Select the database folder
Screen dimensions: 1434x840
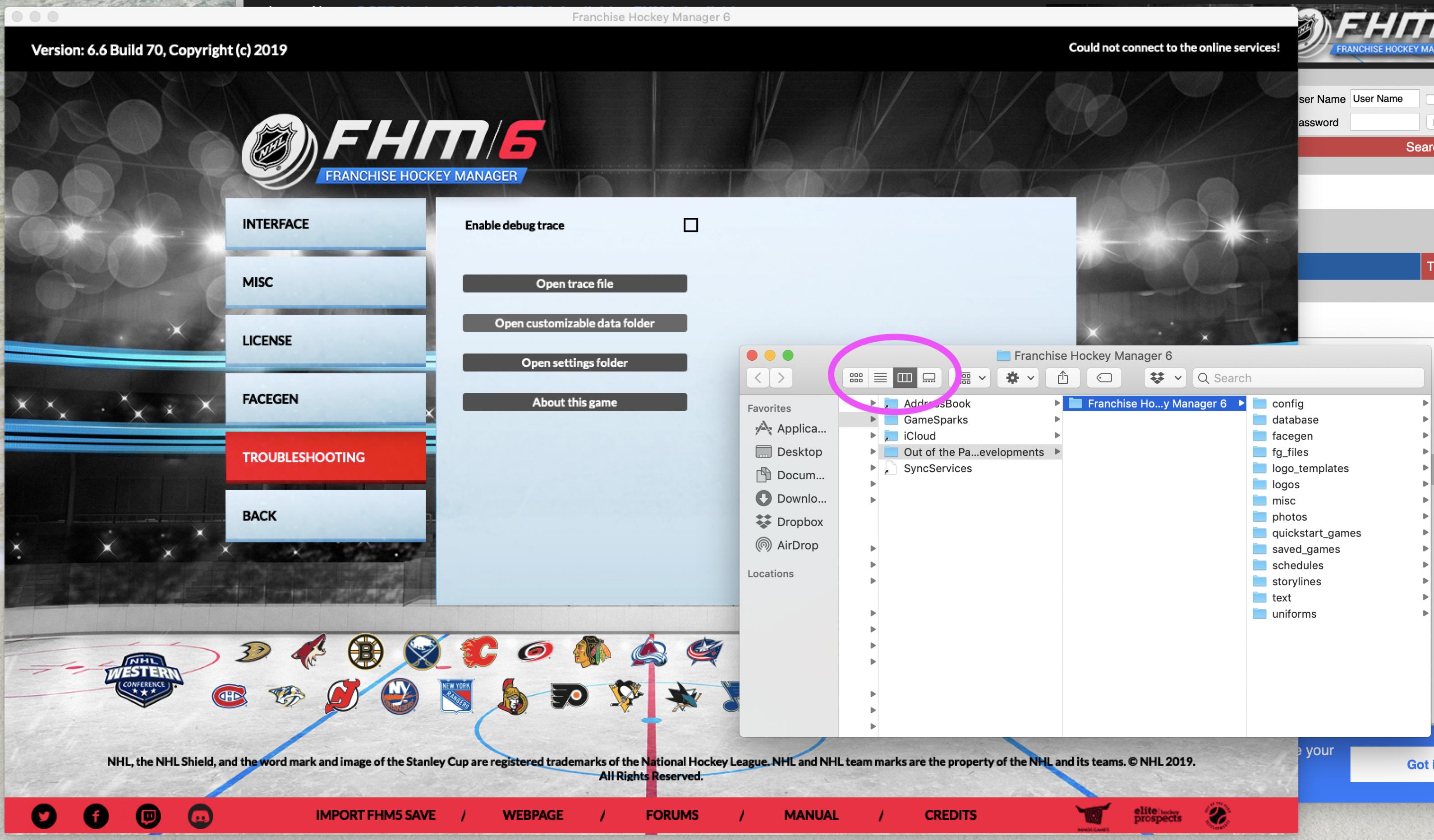point(1295,420)
